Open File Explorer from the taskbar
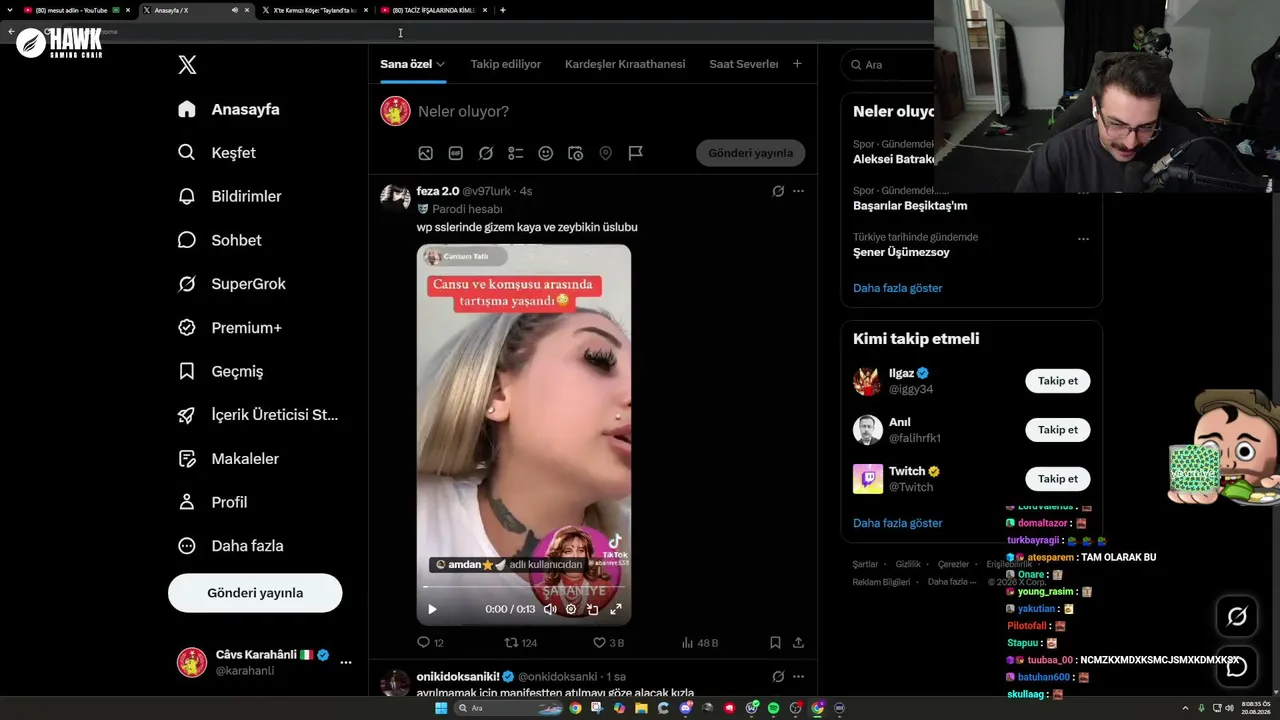This screenshot has height=720, width=1280. click(x=641, y=708)
